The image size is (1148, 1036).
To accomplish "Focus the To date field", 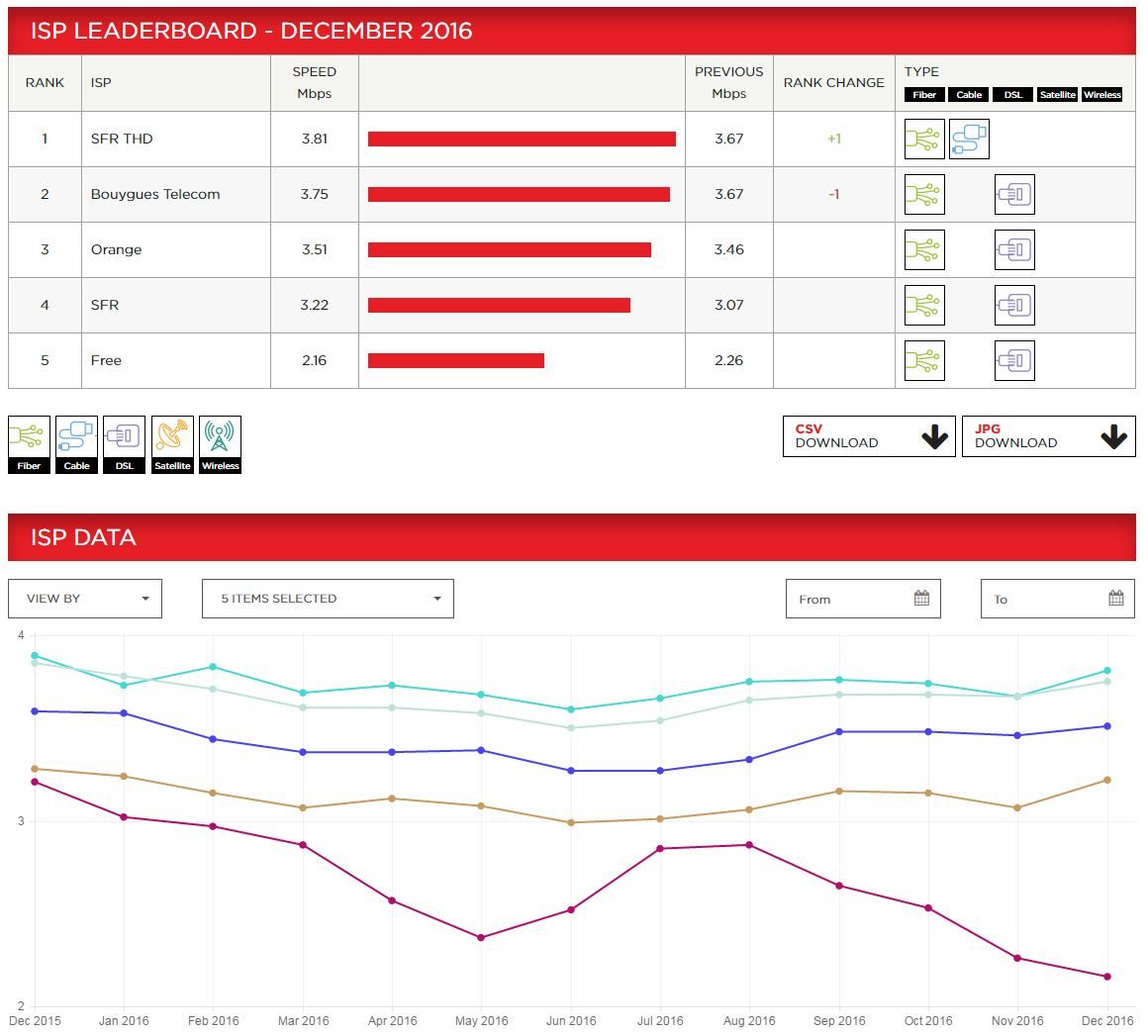I will tap(1058, 599).
